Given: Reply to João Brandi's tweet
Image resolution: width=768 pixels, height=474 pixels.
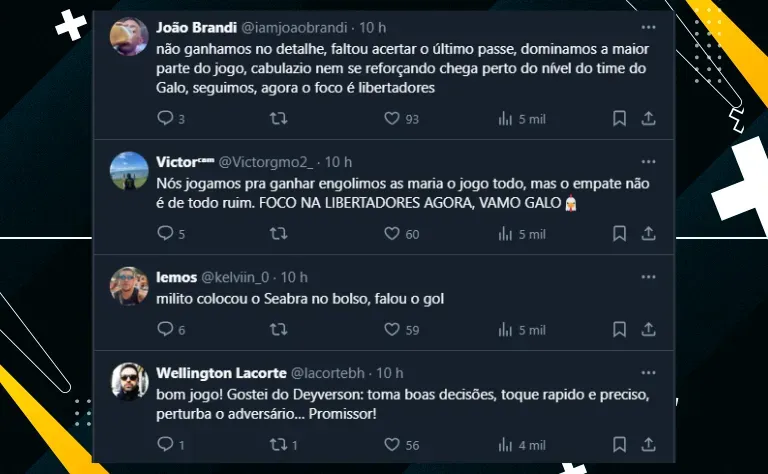Looking at the screenshot, I should [x=166, y=118].
